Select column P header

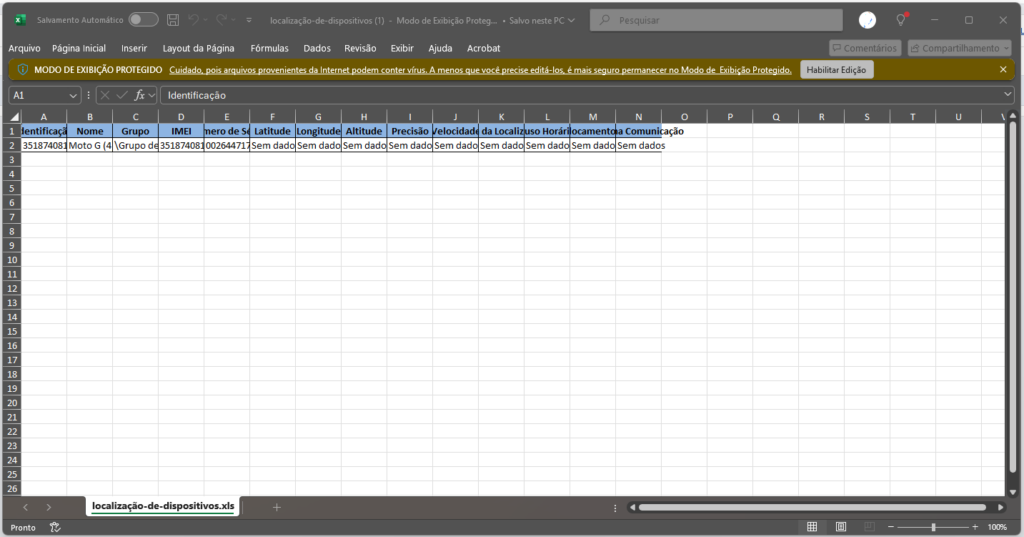click(729, 117)
